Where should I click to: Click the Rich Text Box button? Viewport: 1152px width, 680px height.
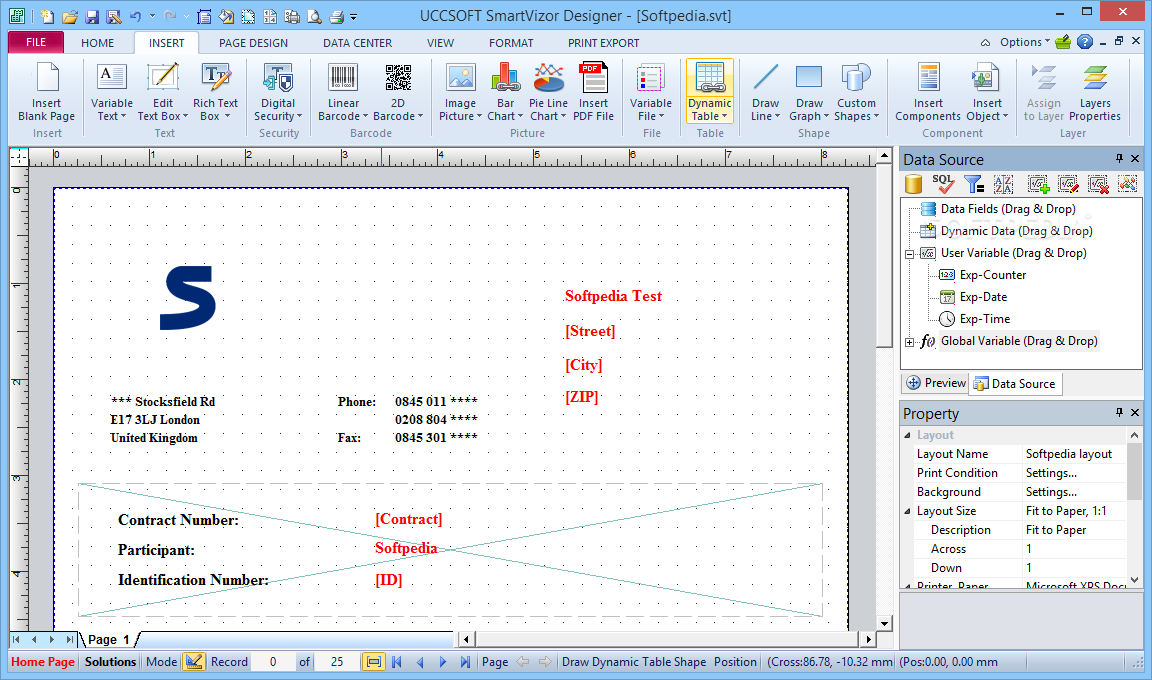click(215, 93)
